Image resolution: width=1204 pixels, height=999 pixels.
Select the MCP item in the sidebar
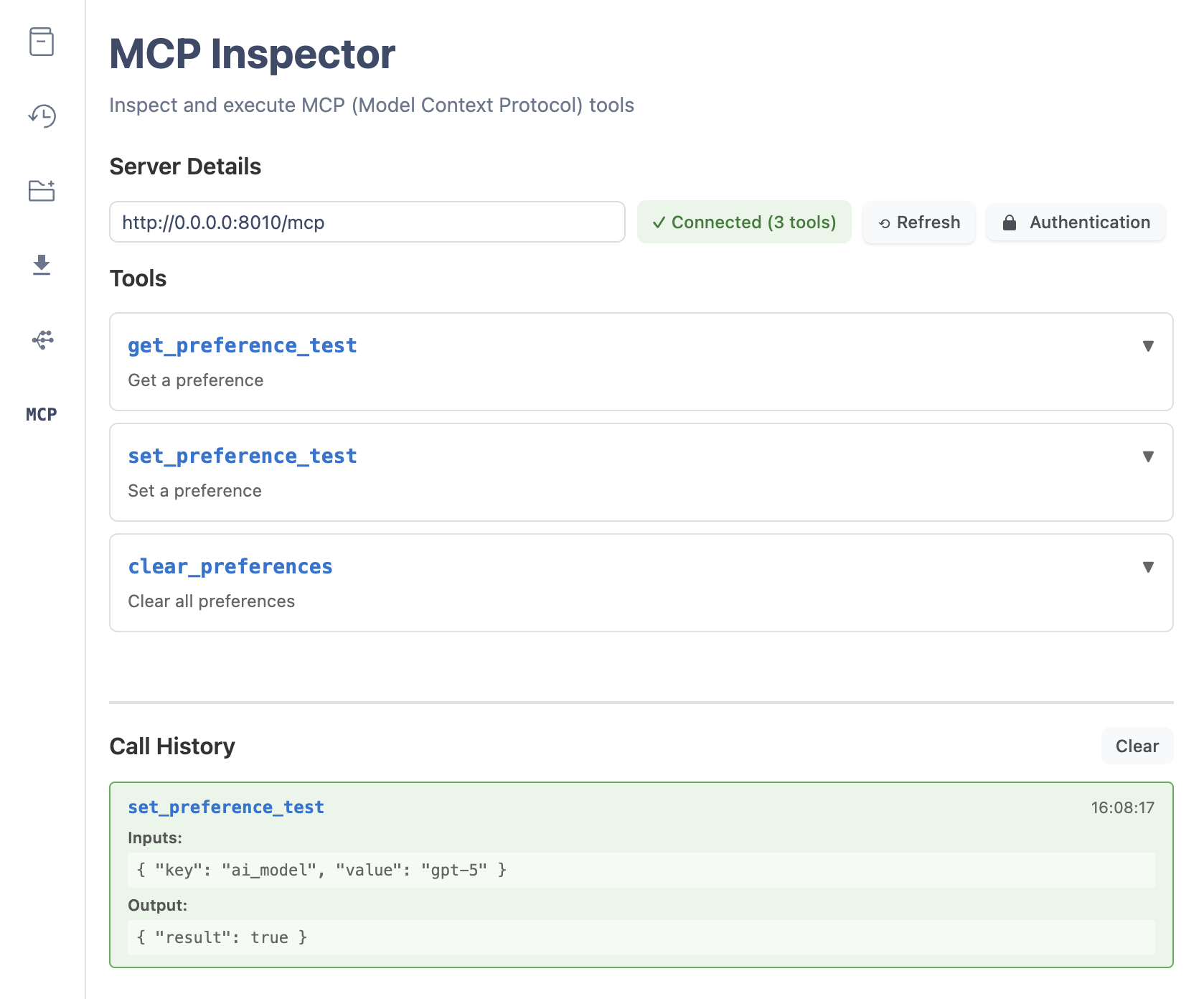(42, 414)
